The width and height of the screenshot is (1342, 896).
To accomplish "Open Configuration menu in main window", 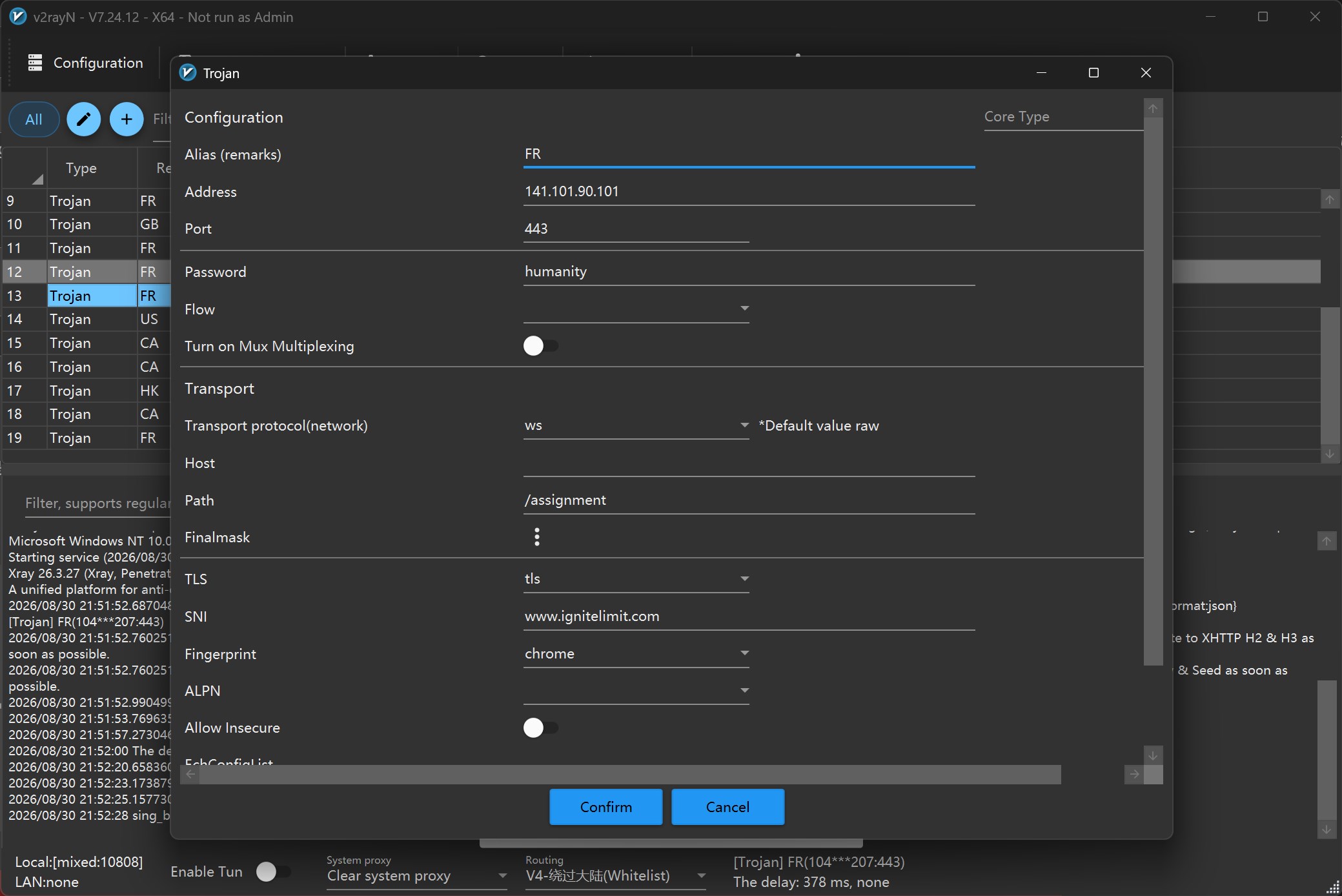I will 85,63.
